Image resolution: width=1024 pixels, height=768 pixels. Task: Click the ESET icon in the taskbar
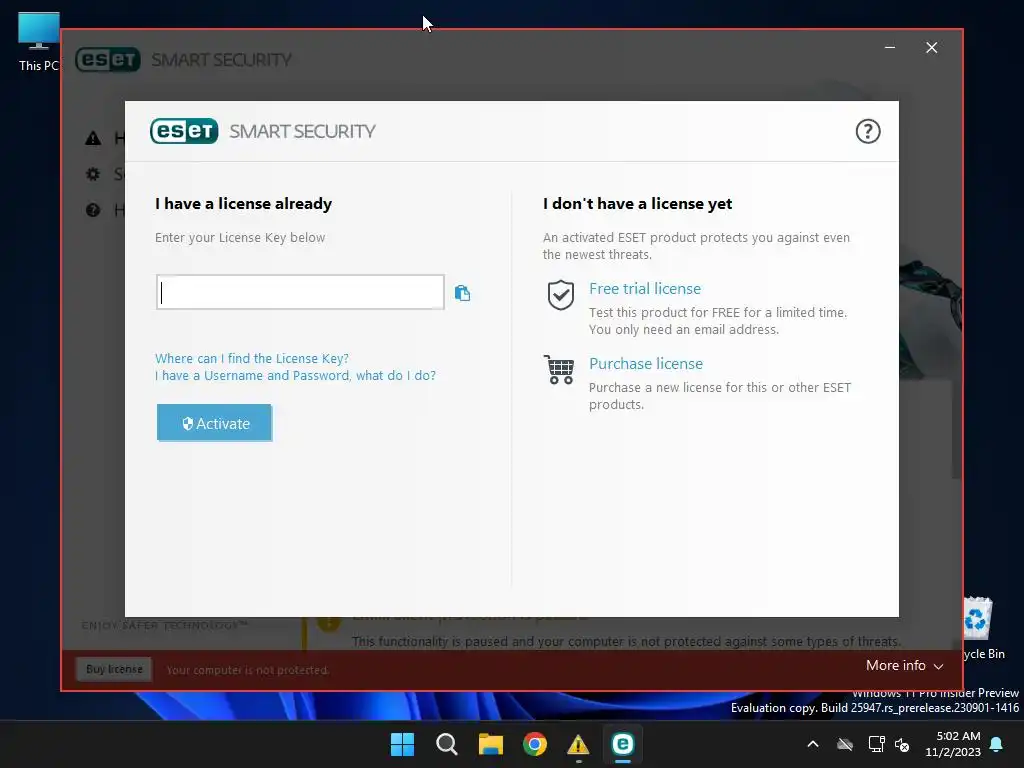[x=622, y=744]
